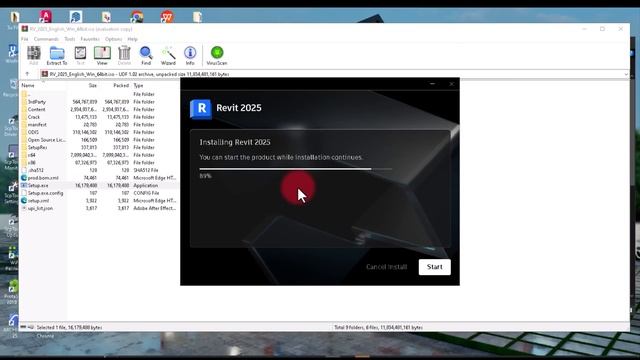The width and height of the screenshot is (640, 360).
Task: Select the Open Source Lic... folder row
Action: (100, 140)
